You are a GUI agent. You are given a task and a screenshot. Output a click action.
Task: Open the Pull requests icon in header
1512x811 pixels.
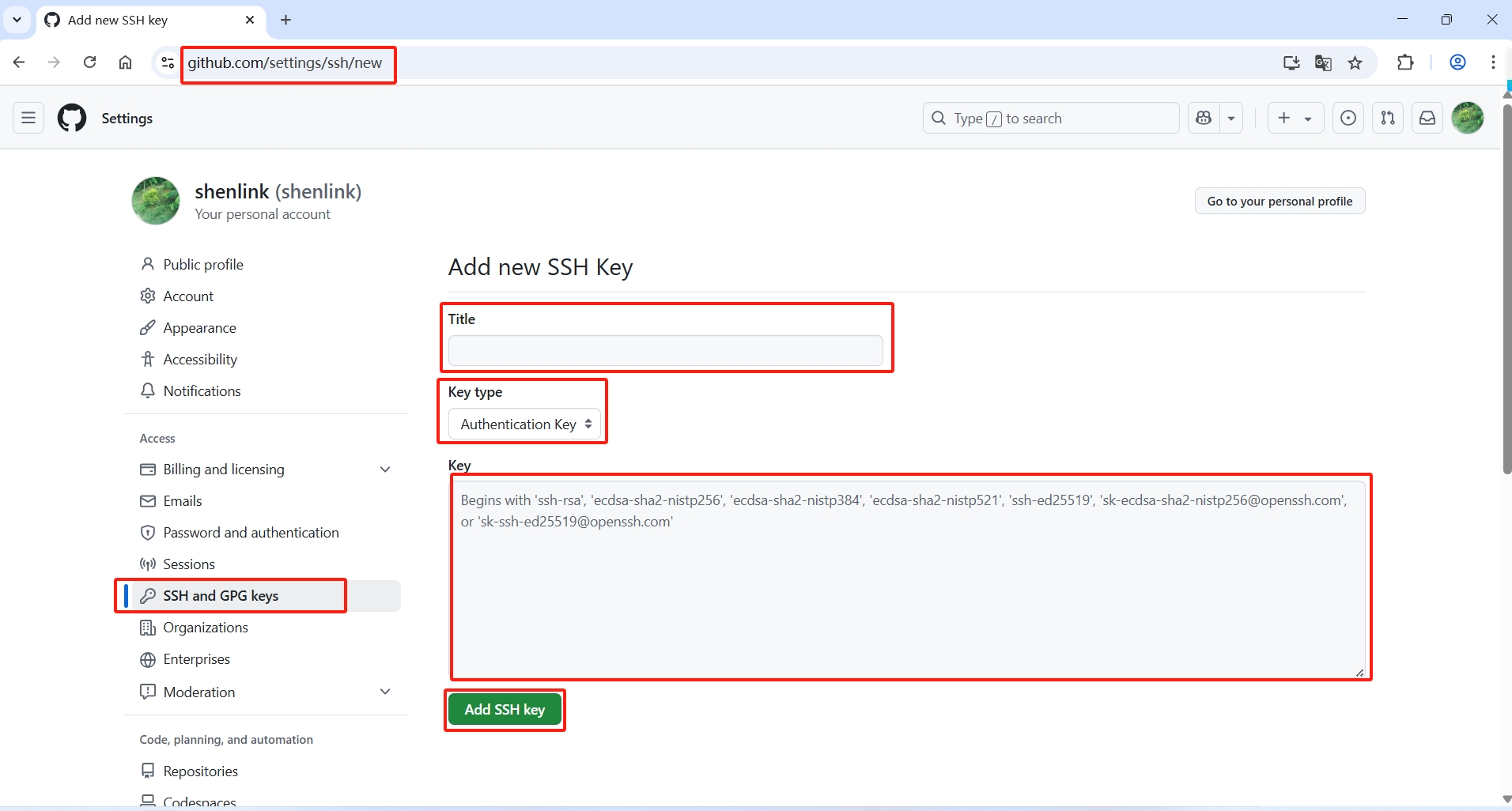[1388, 119]
